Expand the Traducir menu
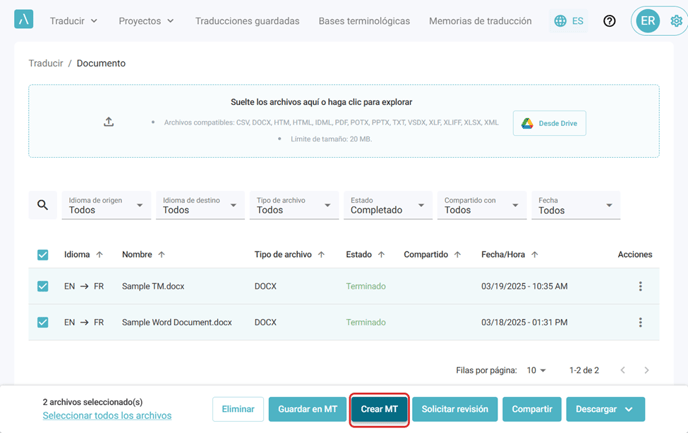This screenshot has width=688, height=433. pyautogui.click(x=73, y=21)
